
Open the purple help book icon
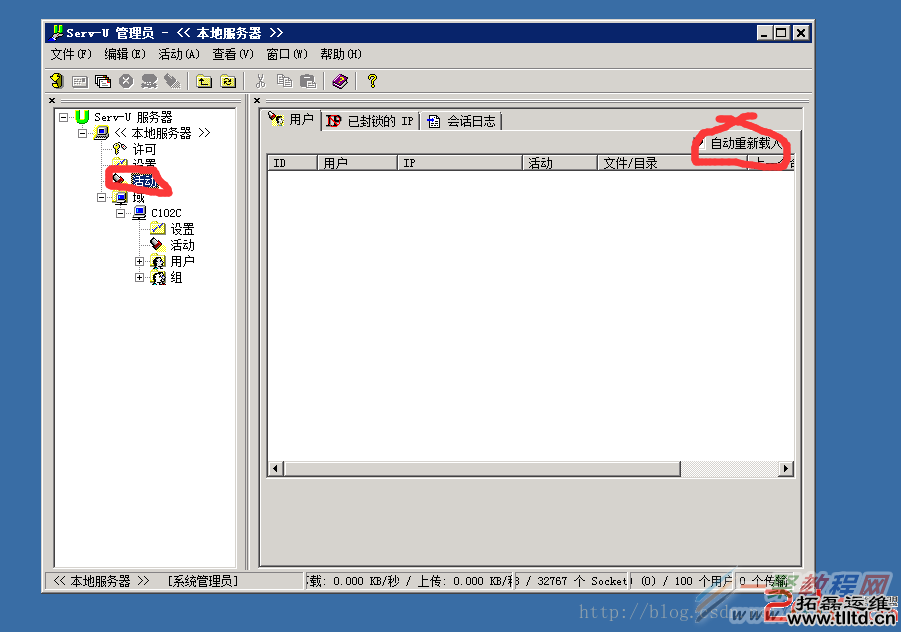click(340, 81)
